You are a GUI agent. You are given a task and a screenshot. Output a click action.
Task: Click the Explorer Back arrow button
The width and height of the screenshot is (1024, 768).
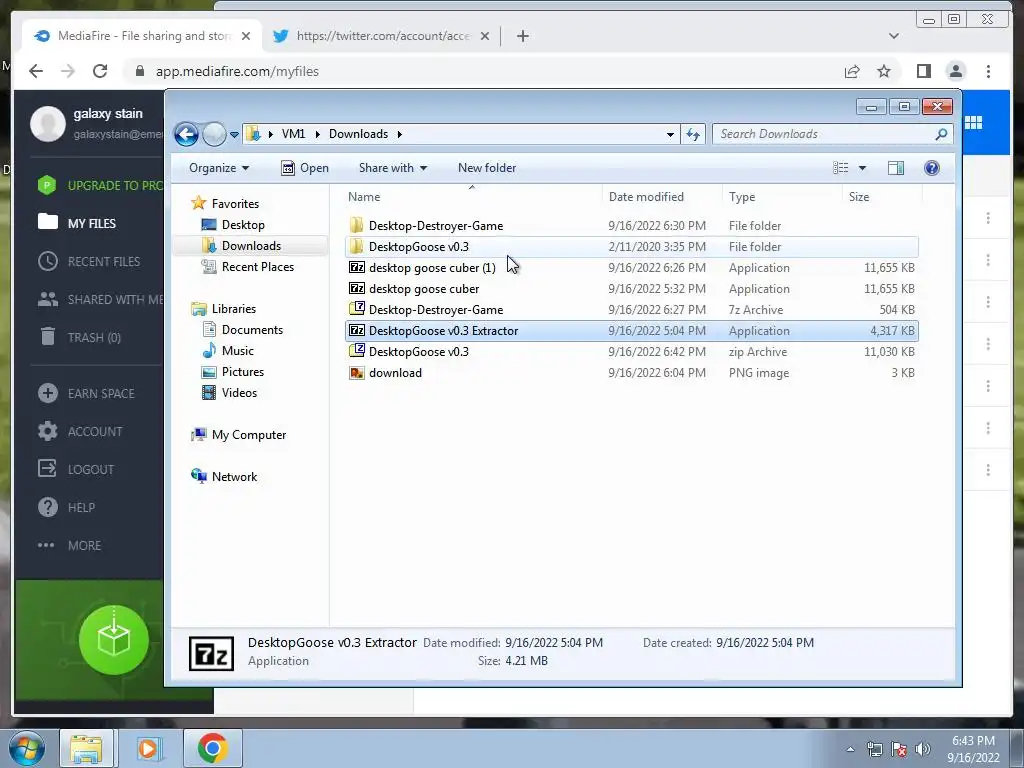coord(186,135)
